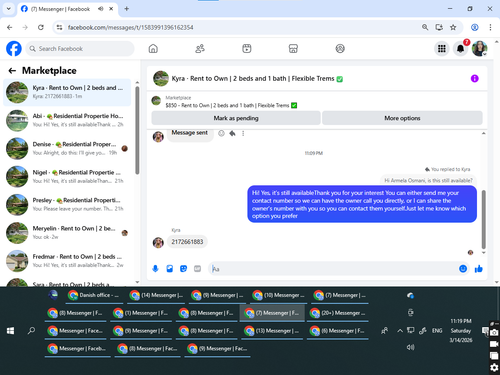Image resolution: width=500 pixels, height=375 pixels.
Task: Switch to (14) Messenger taskbar window
Action: pyautogui.click(x=156, y=295)
